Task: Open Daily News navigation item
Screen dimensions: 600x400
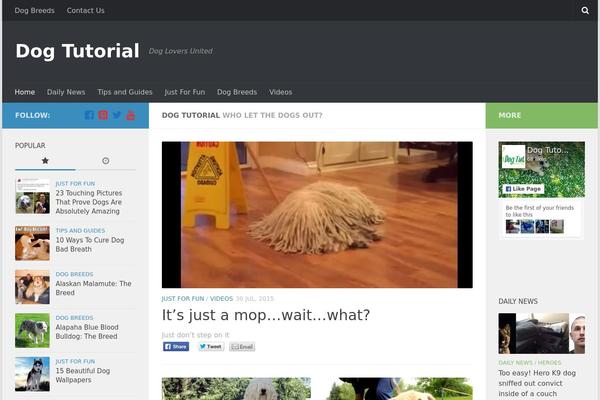Action: coord(66,92)
